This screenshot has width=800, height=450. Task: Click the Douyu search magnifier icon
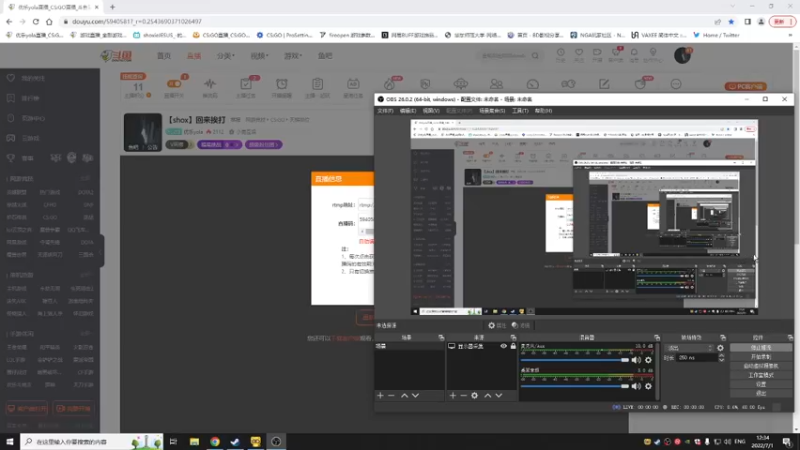[535, 56]
